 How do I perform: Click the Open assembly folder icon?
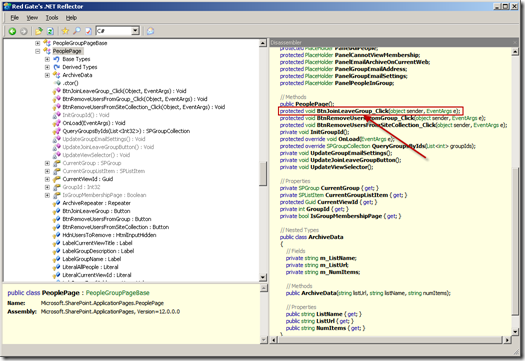[39, 31]
